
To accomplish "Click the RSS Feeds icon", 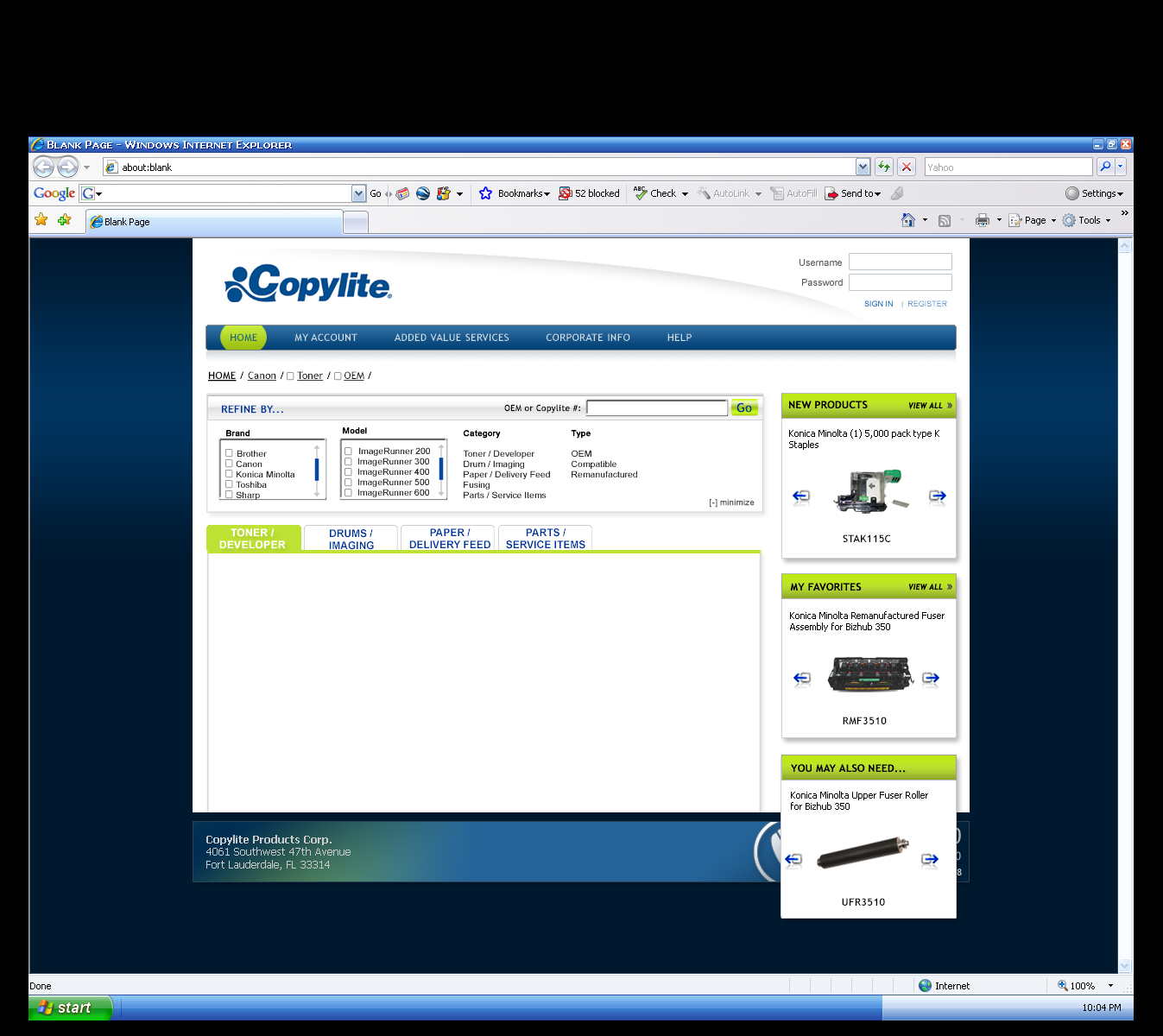I will tap(945, 221).
